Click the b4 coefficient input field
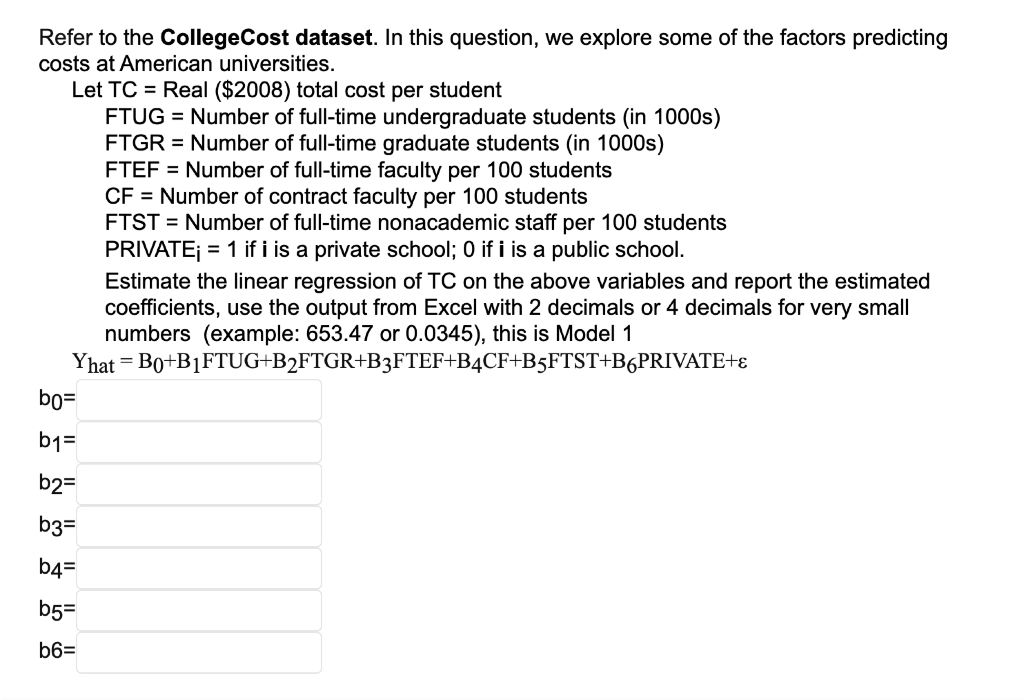The height and width of the screenshot is (700, 1024). coord(197,567)
